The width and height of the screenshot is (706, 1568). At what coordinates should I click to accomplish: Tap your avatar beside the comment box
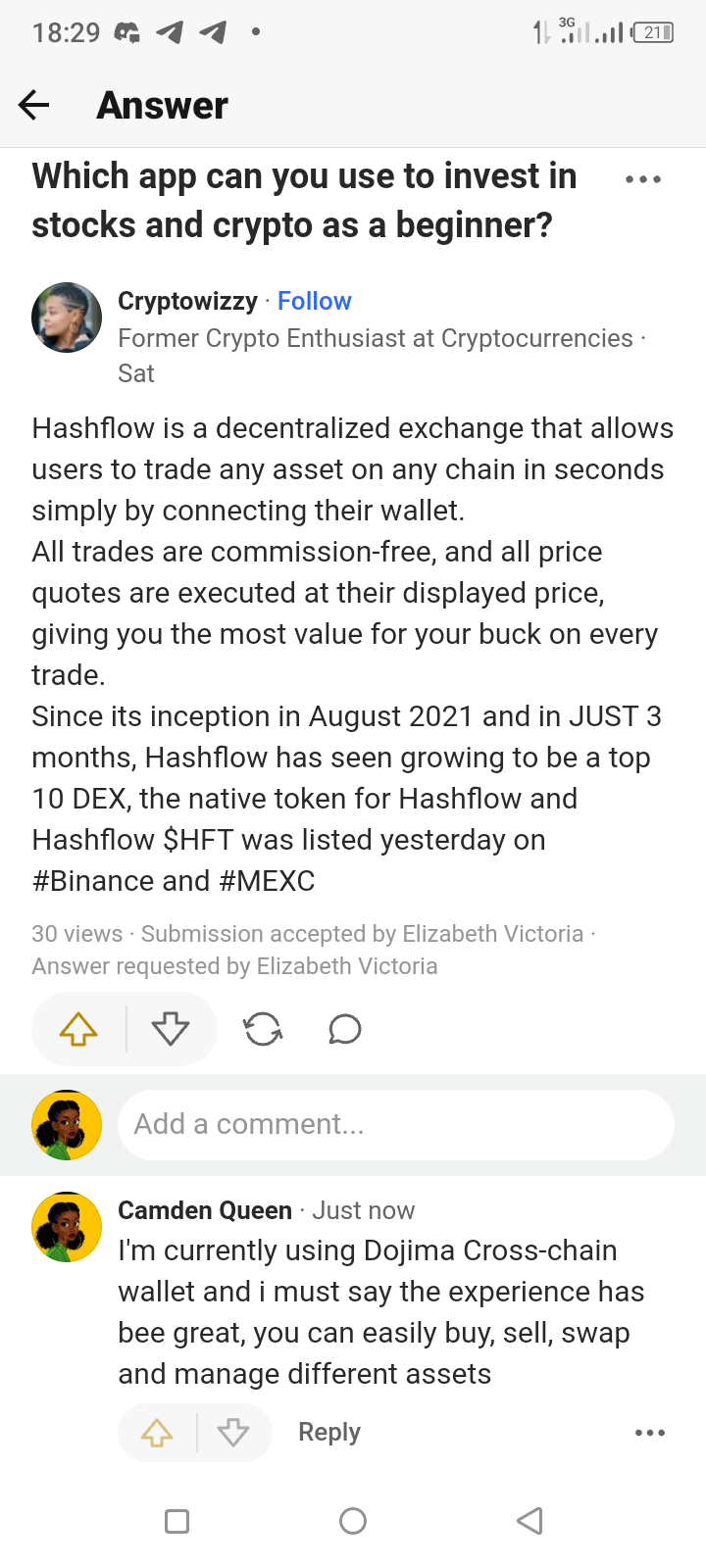67,1125
